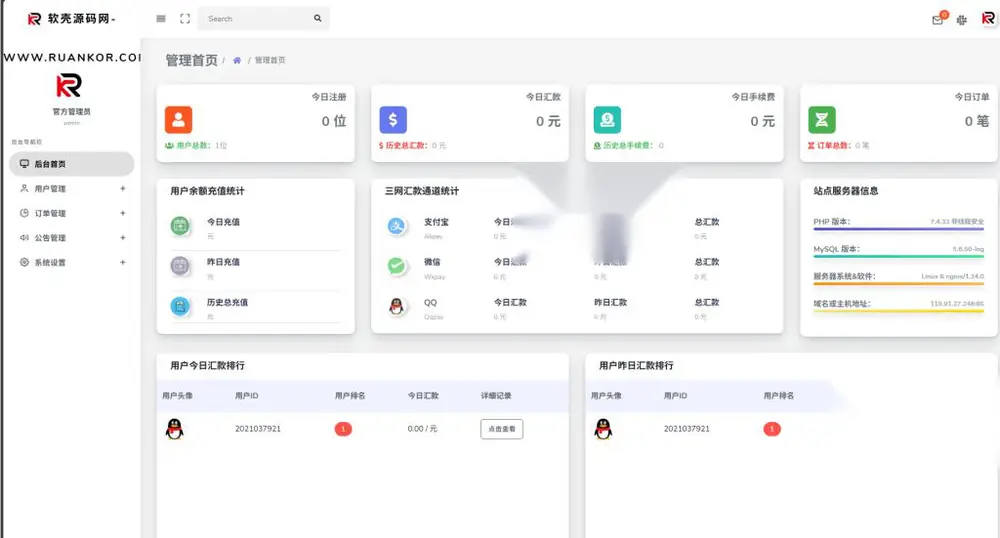Viewport: 1000px width, 538px height.
Task: Click the home icon in breadcrumb
Action: click(237, 60)
